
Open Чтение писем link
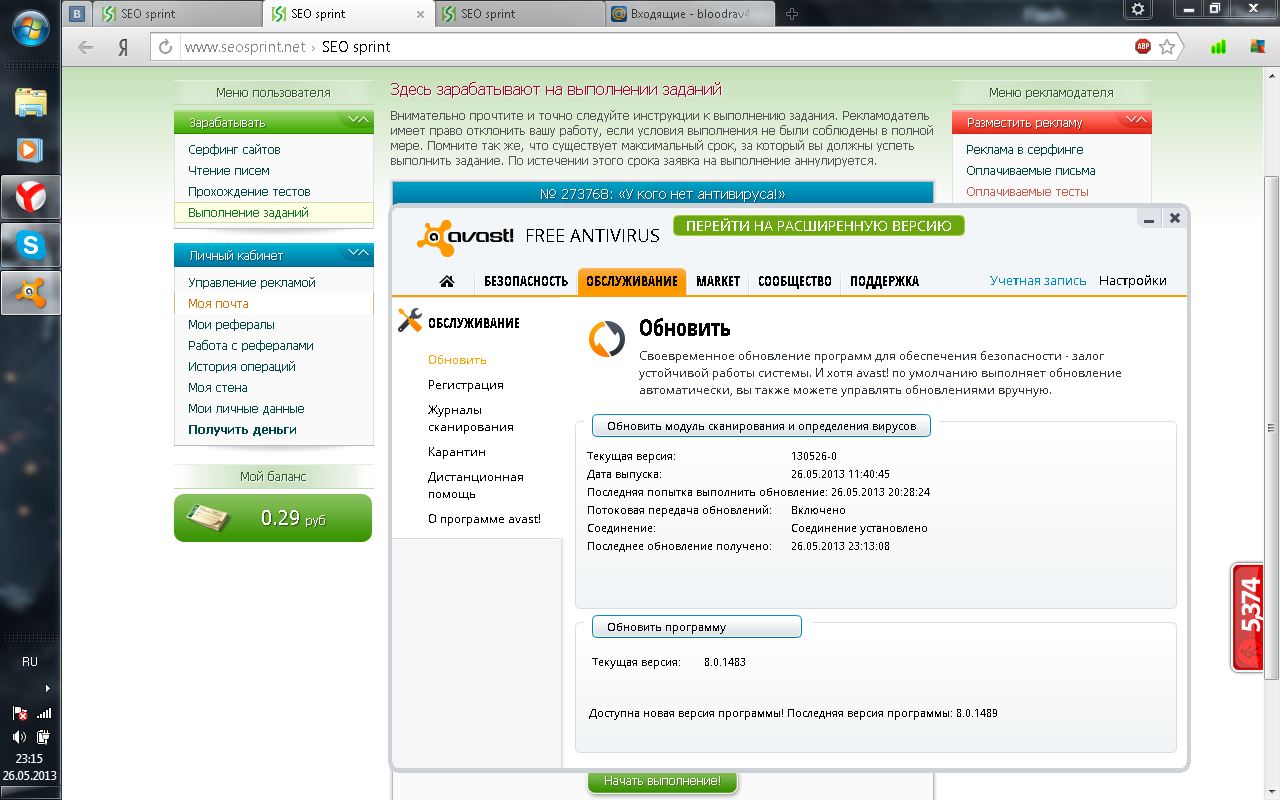[229, 170]
